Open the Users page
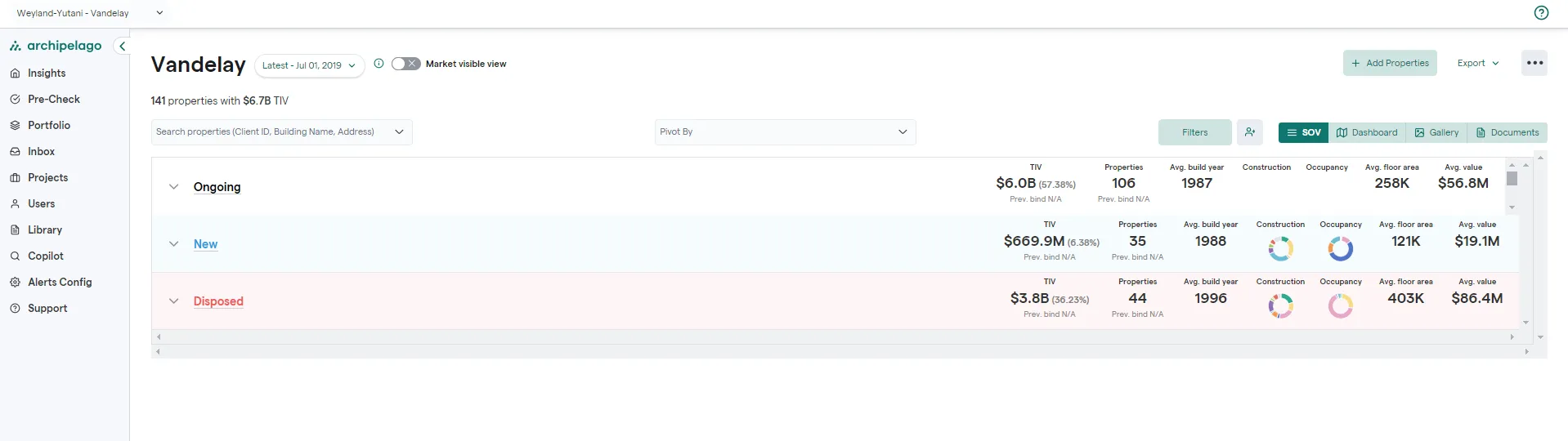The height and width of the screenshot is (441, 1568). [x=41, y=203]
